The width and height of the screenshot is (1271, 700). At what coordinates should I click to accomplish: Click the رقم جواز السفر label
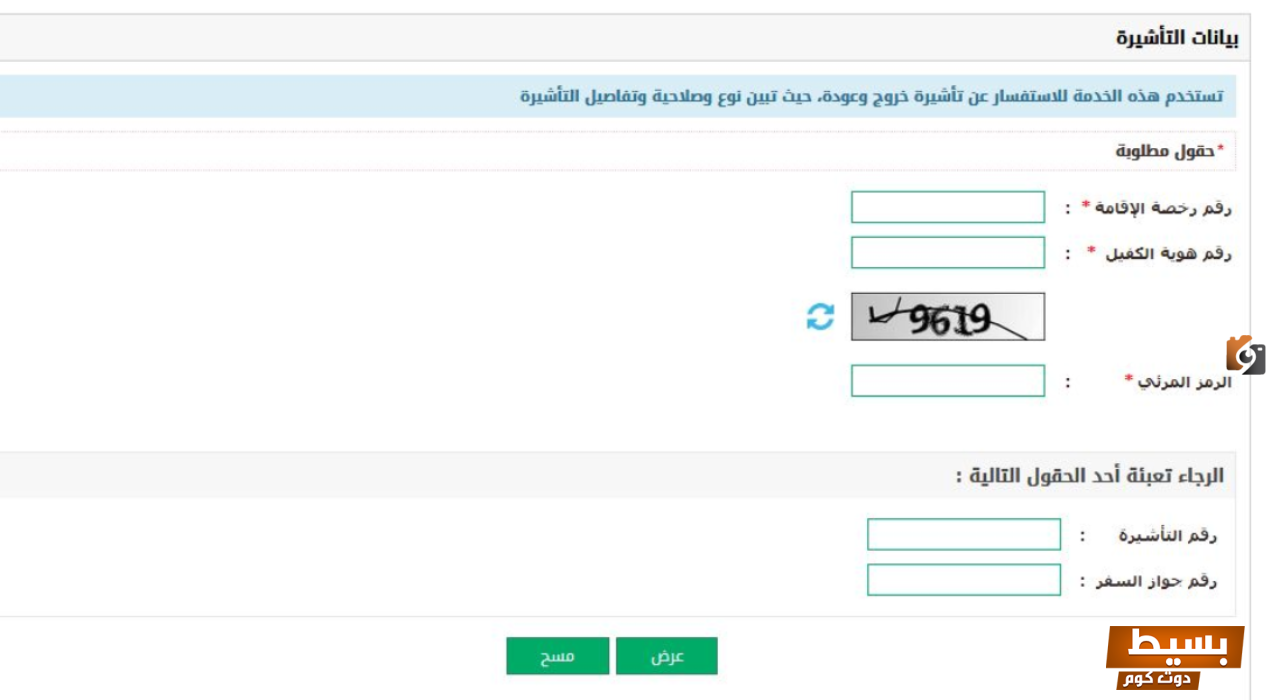1160,581
